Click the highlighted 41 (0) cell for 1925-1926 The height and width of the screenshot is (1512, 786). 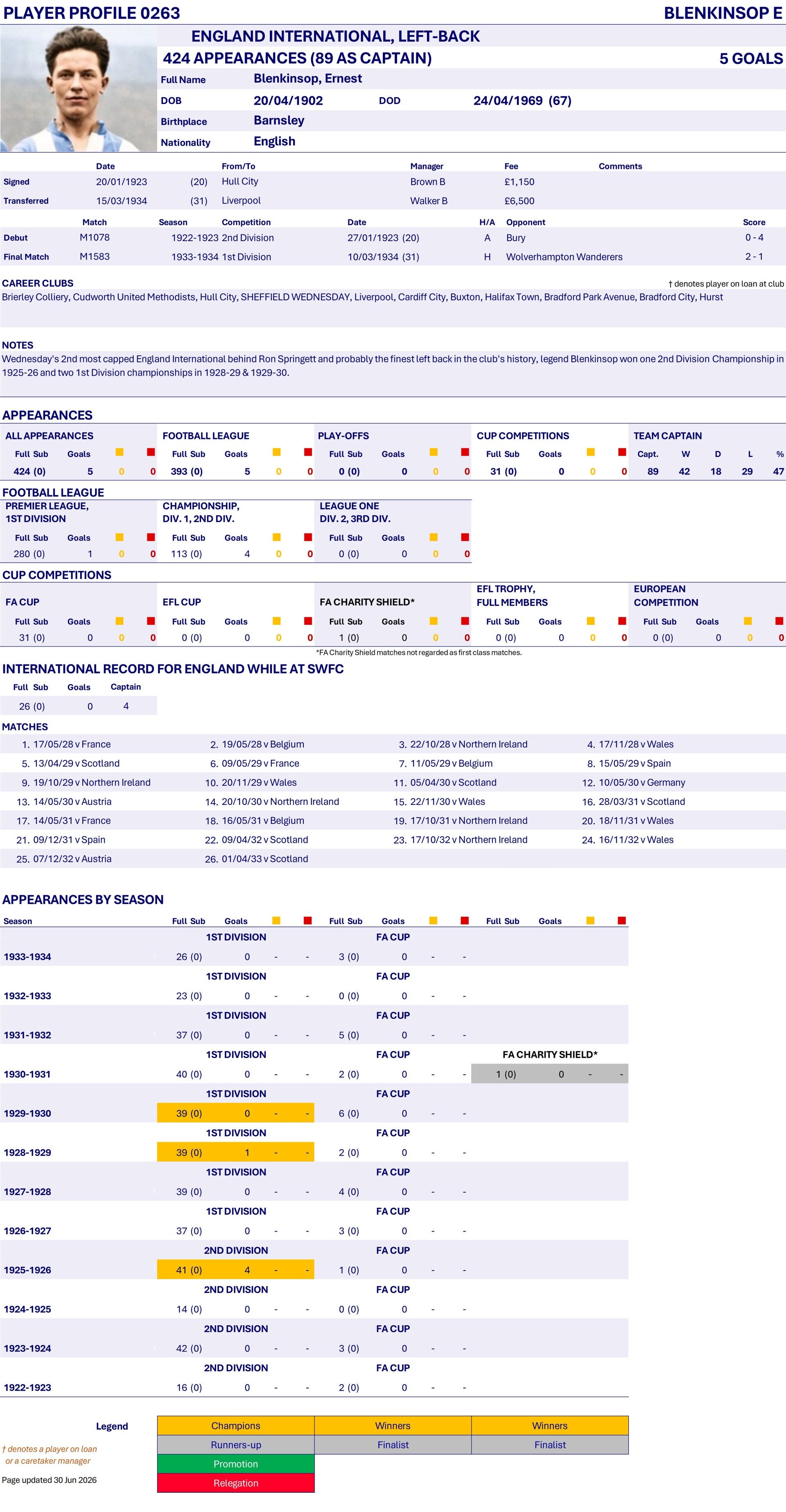point(189,1270)
